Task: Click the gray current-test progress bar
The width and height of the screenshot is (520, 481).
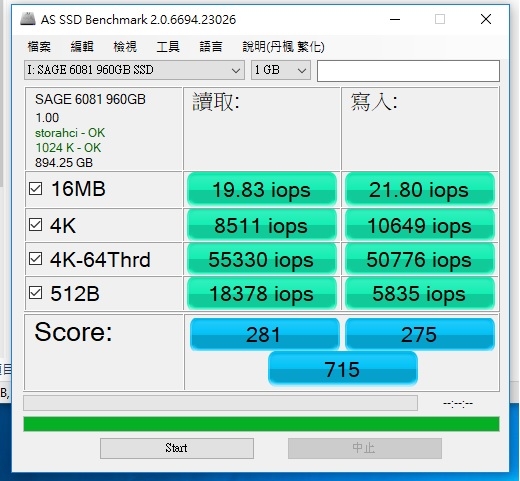Action: coord(220,403)
